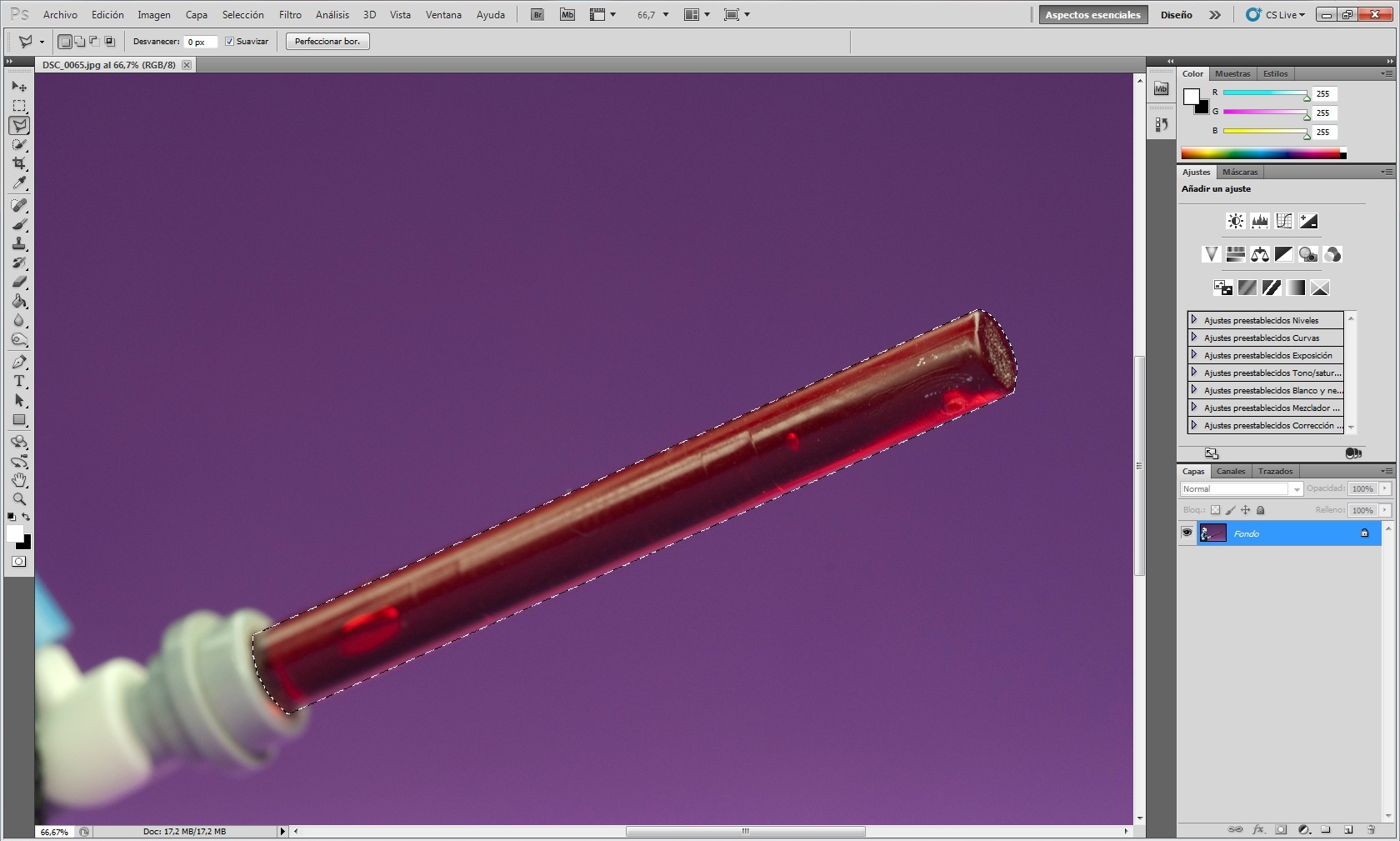Launch Adobe Bridge from top bar

point(537,15)
